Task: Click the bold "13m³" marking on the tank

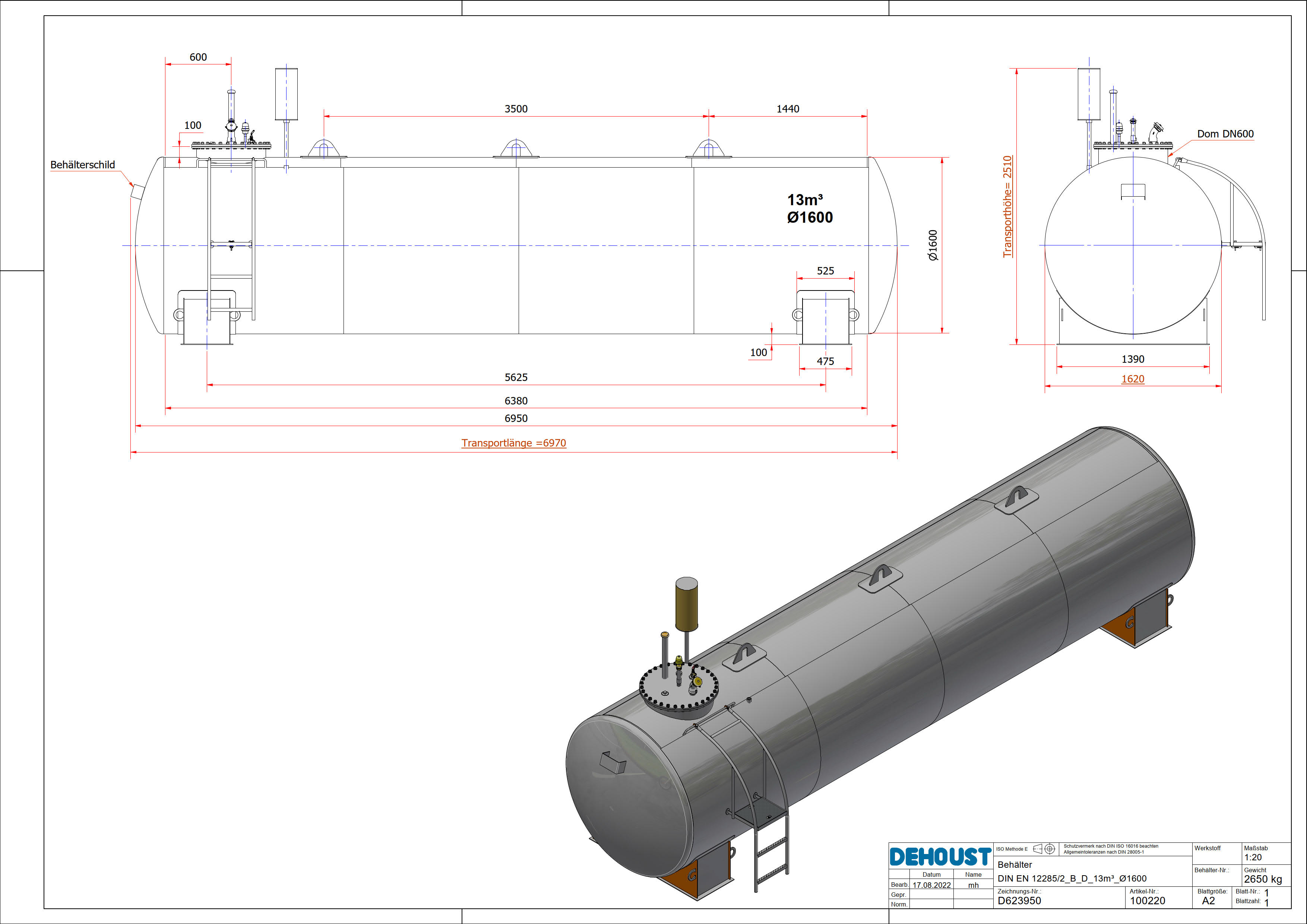Action: pos(805,200)
